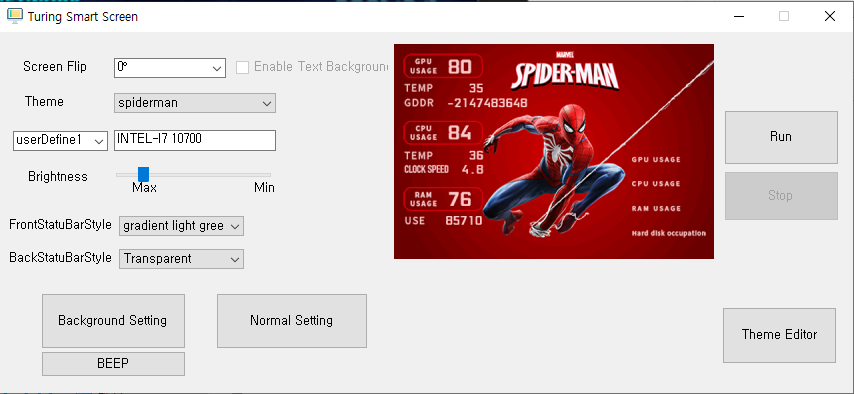Image resolution: width=854 pixels, height=394 pixels.
Task: Click the Background Setting button
Action: [113, 320]
